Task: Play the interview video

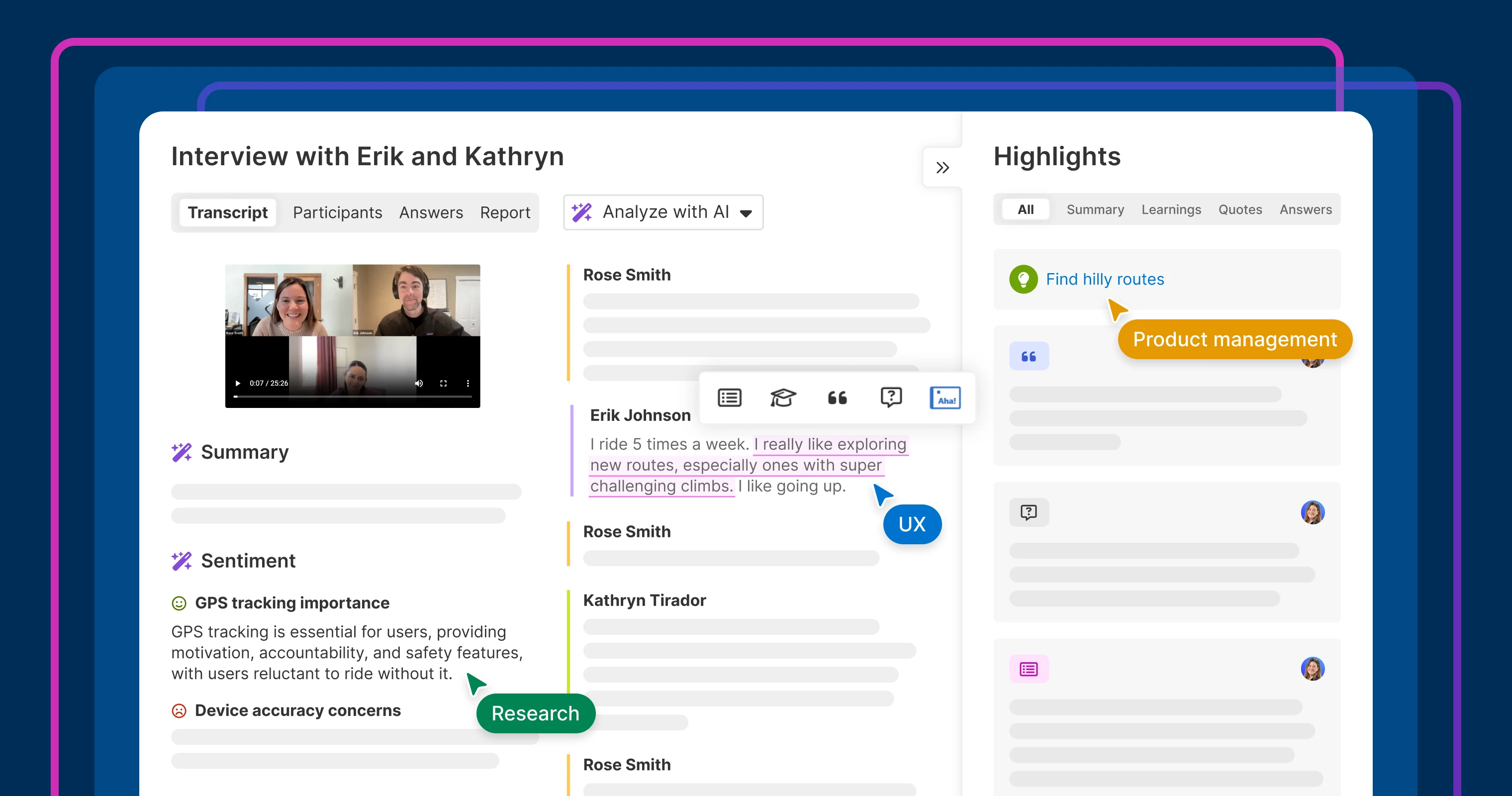Action: tap(238, 384)
